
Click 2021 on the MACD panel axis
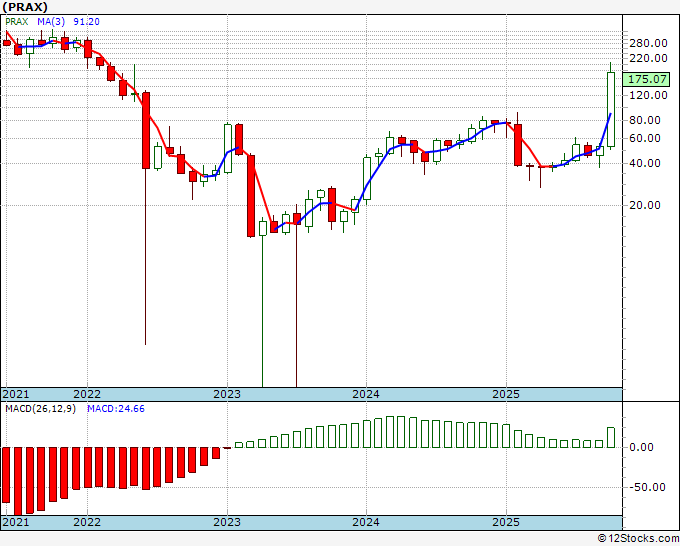[x=16, y=522]
